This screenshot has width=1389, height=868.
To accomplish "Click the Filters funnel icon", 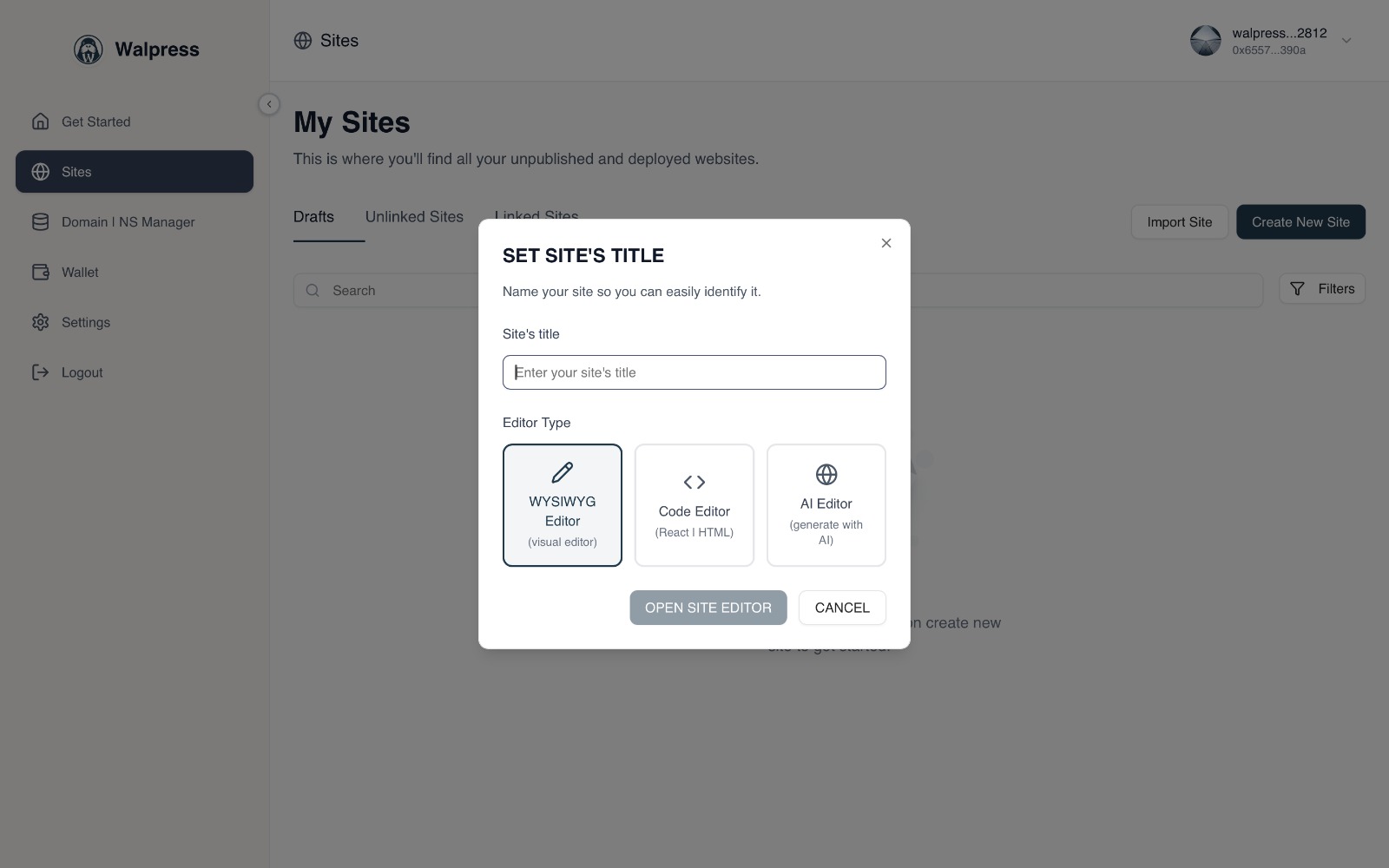I will (1298, 289).
